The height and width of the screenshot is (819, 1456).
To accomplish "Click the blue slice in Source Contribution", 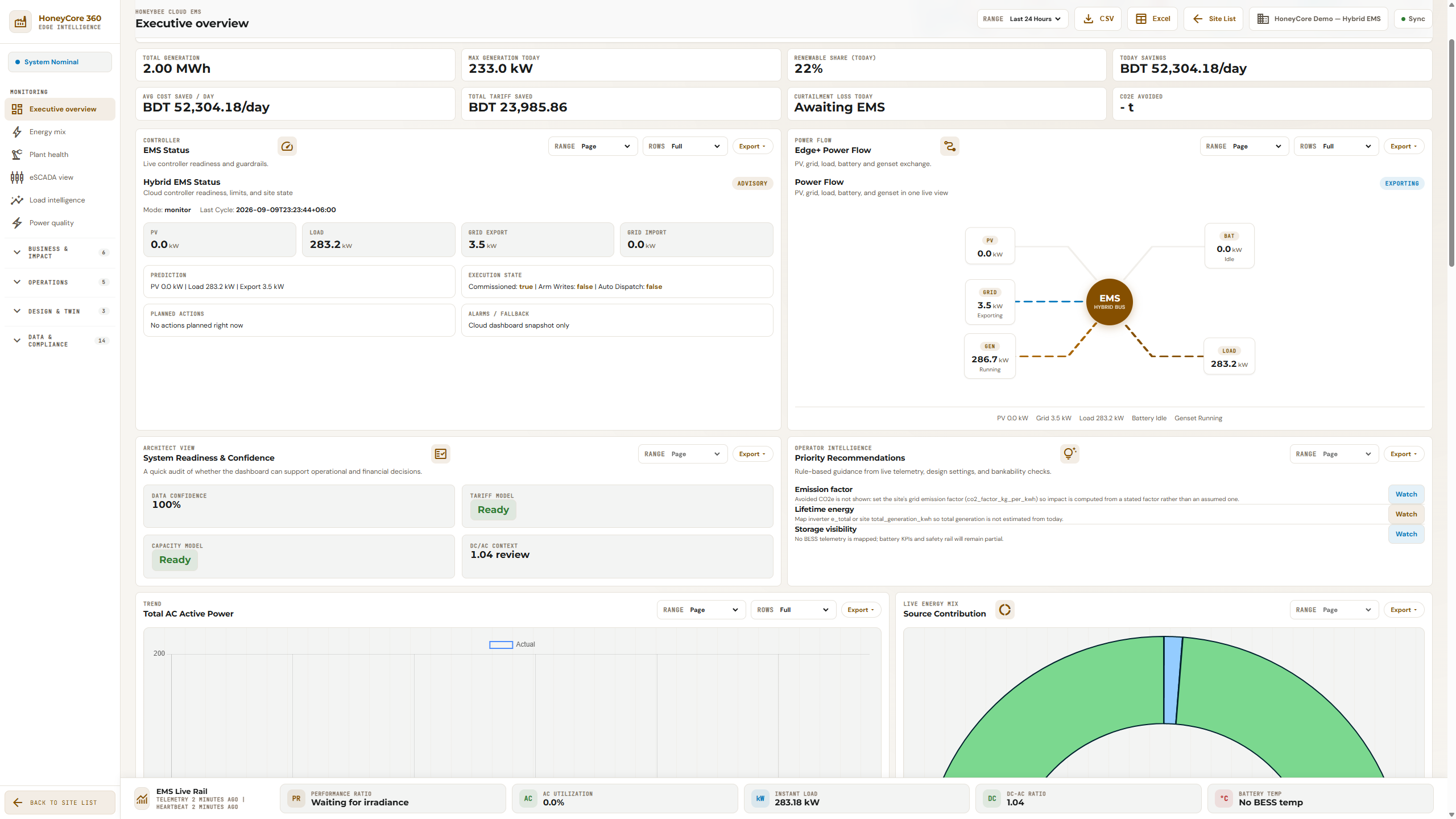I will pos(1172,680).
